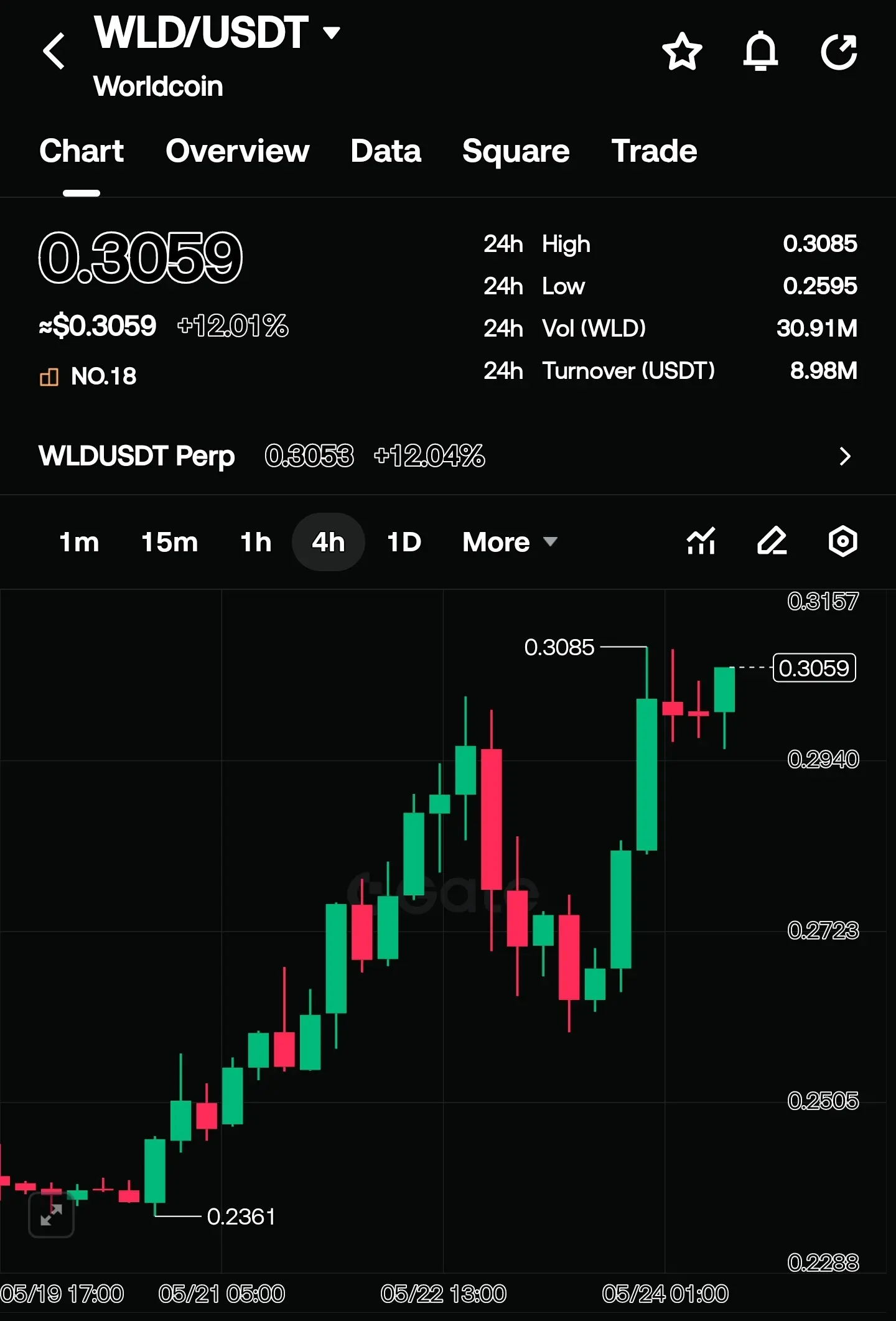Tap the NO.18 ranking icon
The image size is (896, 1321).
49,377
